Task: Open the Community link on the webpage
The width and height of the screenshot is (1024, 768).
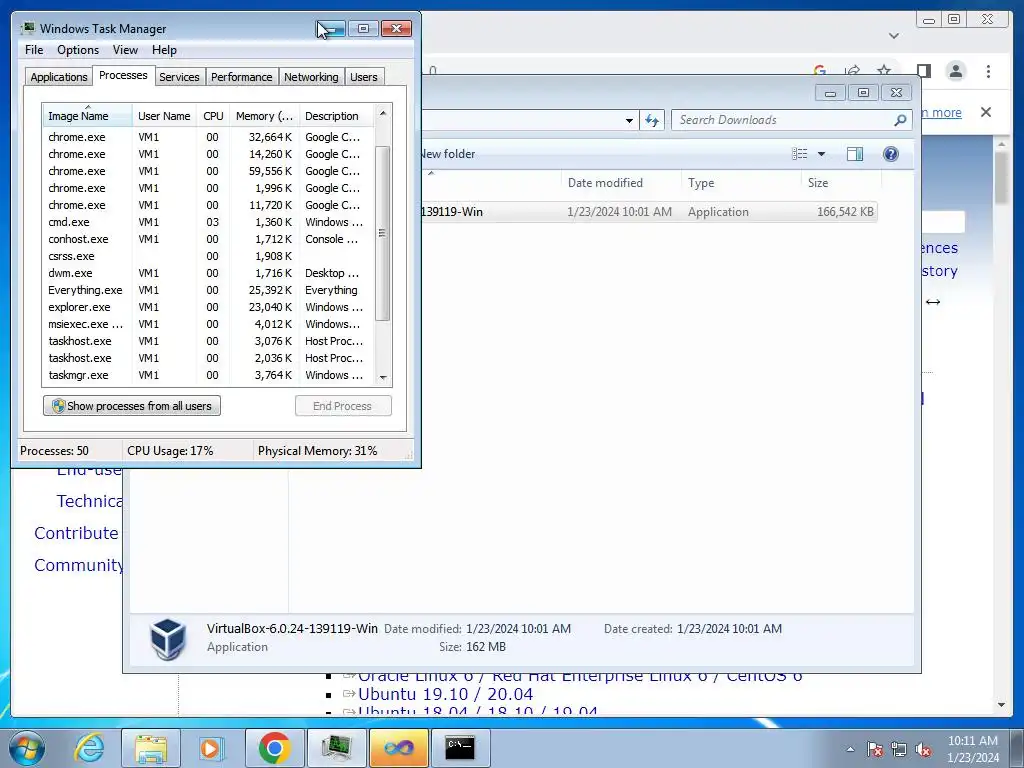Action: [x=78, y=565]
